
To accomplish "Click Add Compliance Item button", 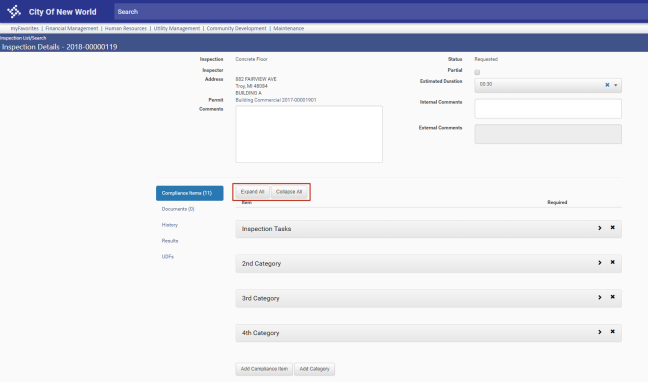I will click(x=264, y=369).
